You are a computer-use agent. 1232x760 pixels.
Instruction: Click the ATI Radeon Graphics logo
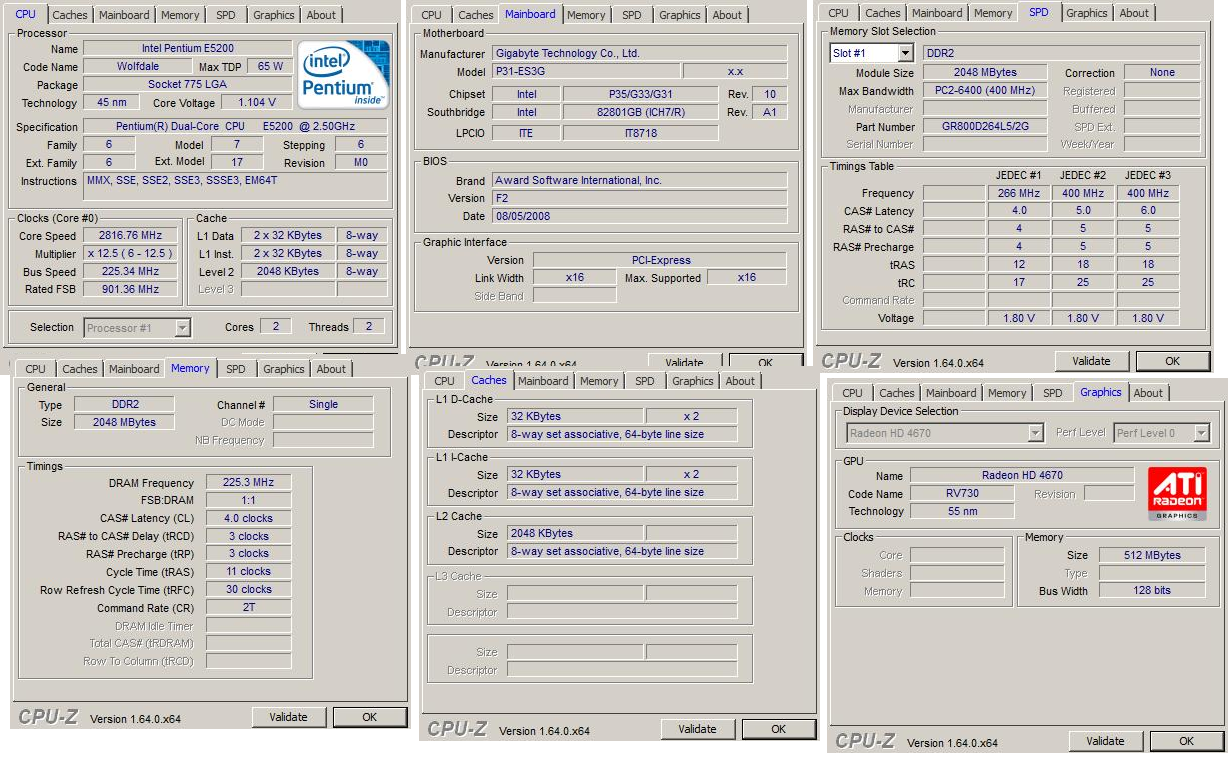pos(1177,493)
